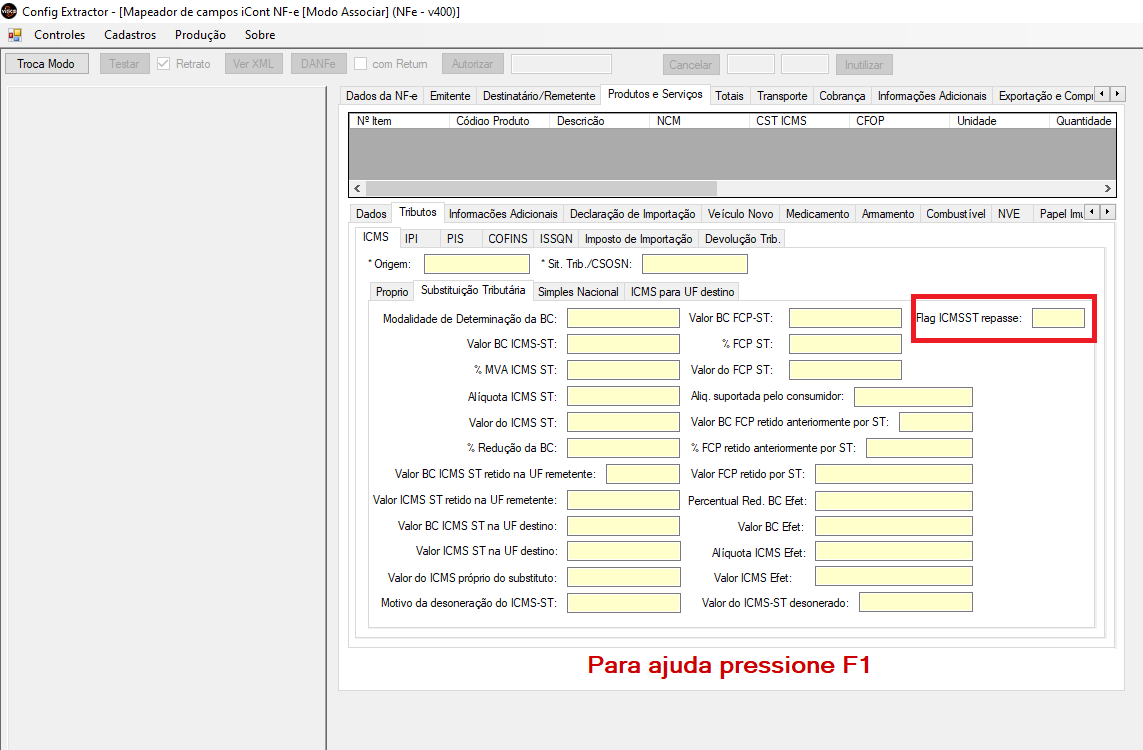The image size is (1143, 750).
Task: Click the menu bar window icon beside Controles
Action: tap(15, 35)
